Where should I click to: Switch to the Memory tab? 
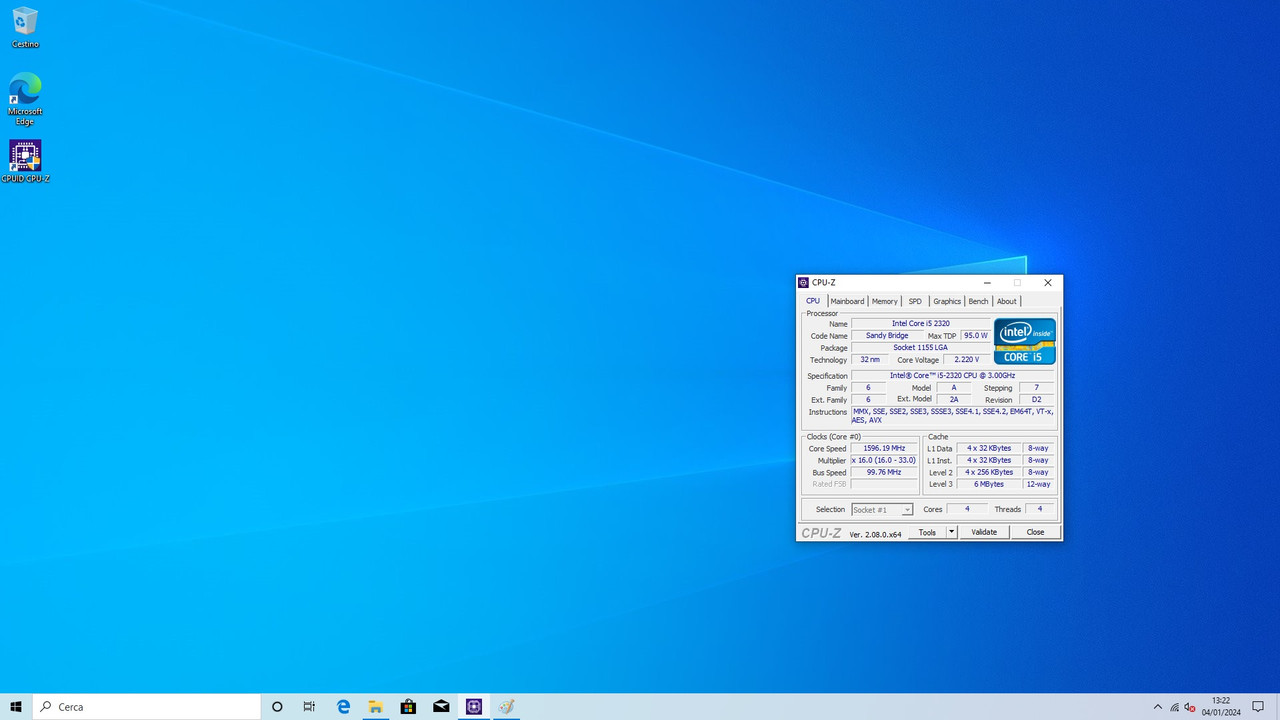point(884,301)
